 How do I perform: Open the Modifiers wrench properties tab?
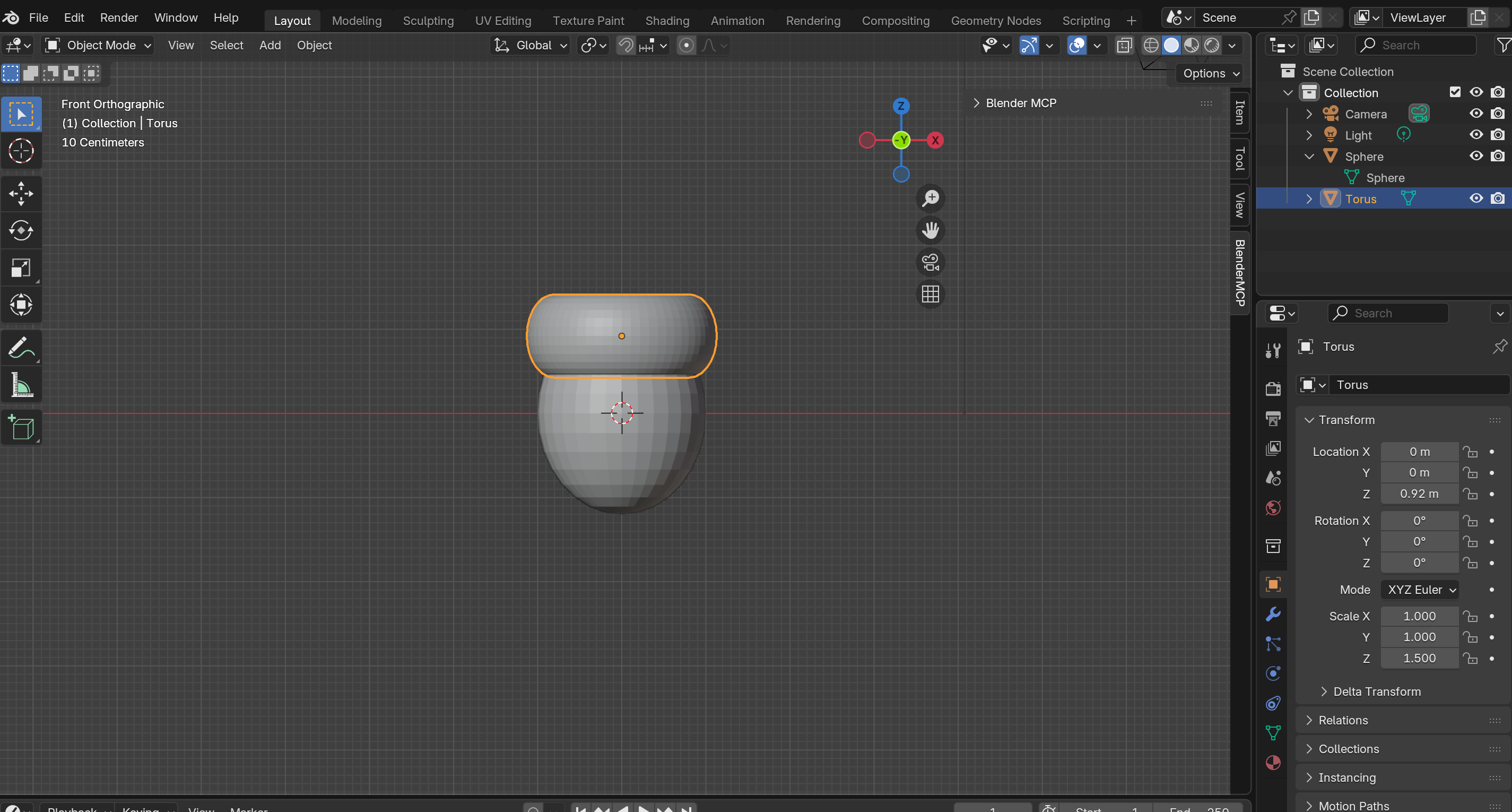pyautogui.click(x=1273, y=614)
